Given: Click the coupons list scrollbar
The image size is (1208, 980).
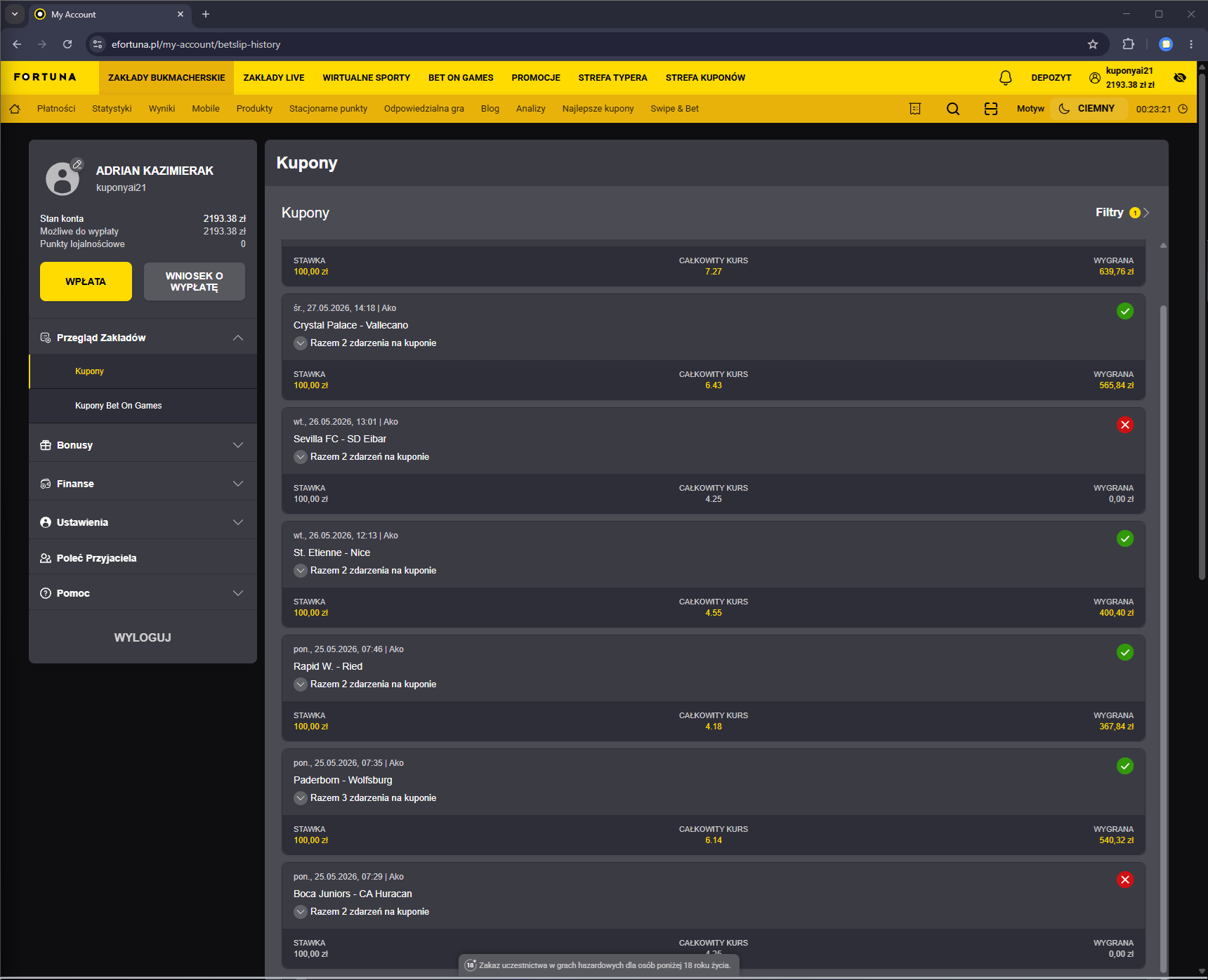Looking at the screenshot, I should (1163, 639).
